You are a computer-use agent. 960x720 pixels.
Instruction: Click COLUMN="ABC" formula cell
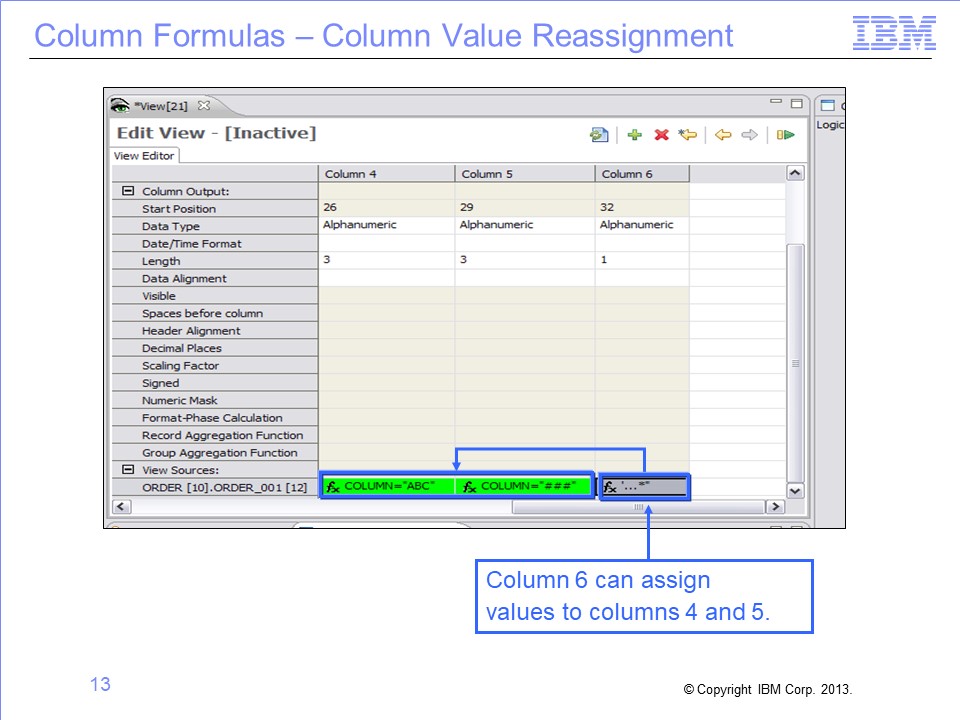pyautogui.click(x=389, y=486)
